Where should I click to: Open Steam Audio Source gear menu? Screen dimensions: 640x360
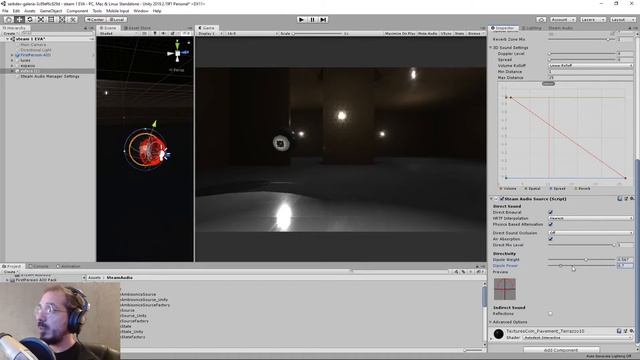(x=631, y=199)
